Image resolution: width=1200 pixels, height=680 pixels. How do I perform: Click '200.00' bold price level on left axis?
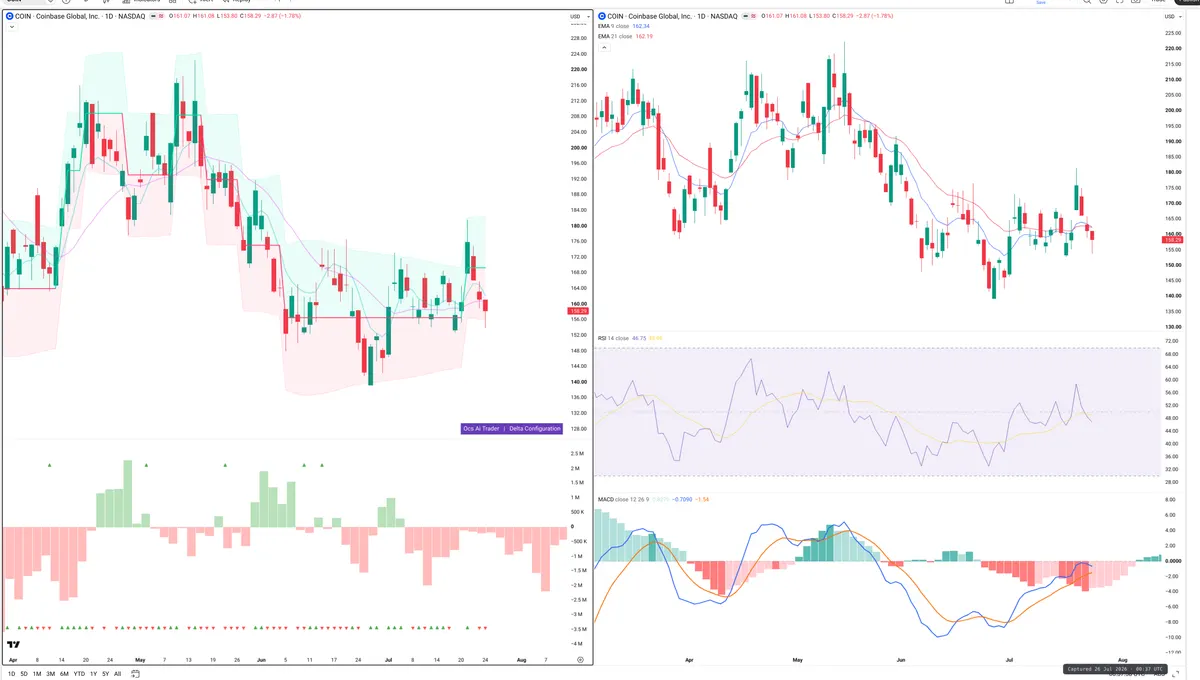tap(578, 147)
